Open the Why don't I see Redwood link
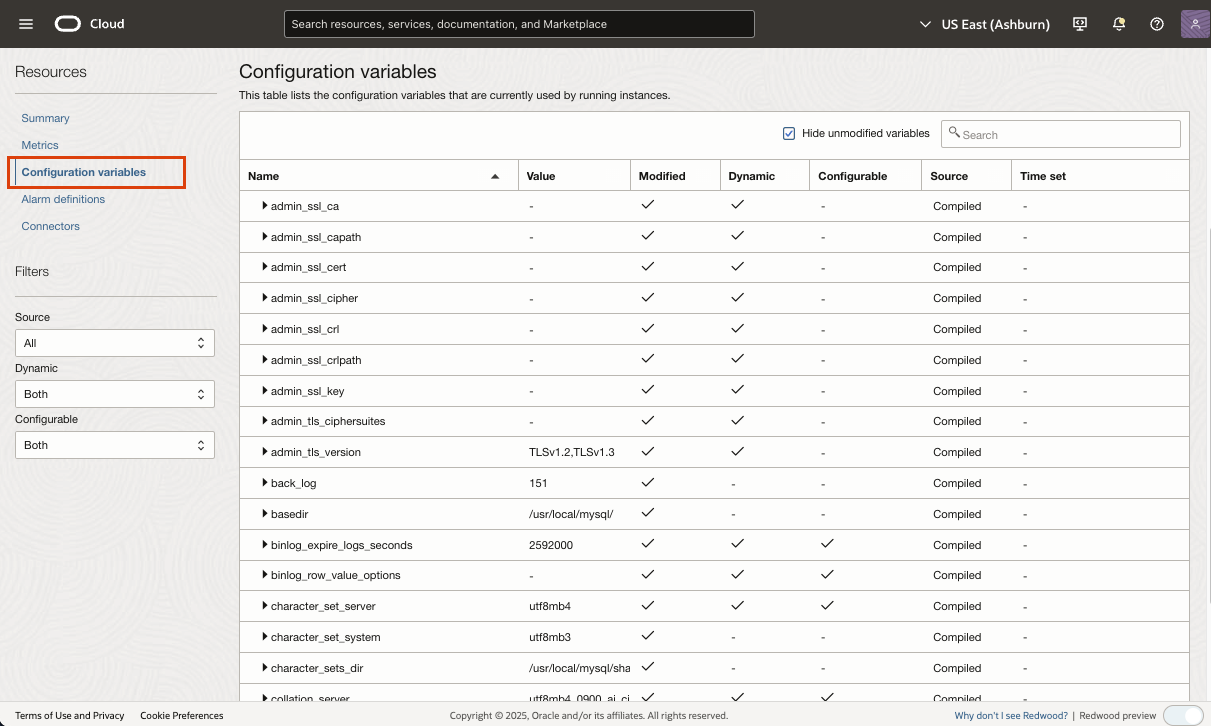 click(1010, 715)
